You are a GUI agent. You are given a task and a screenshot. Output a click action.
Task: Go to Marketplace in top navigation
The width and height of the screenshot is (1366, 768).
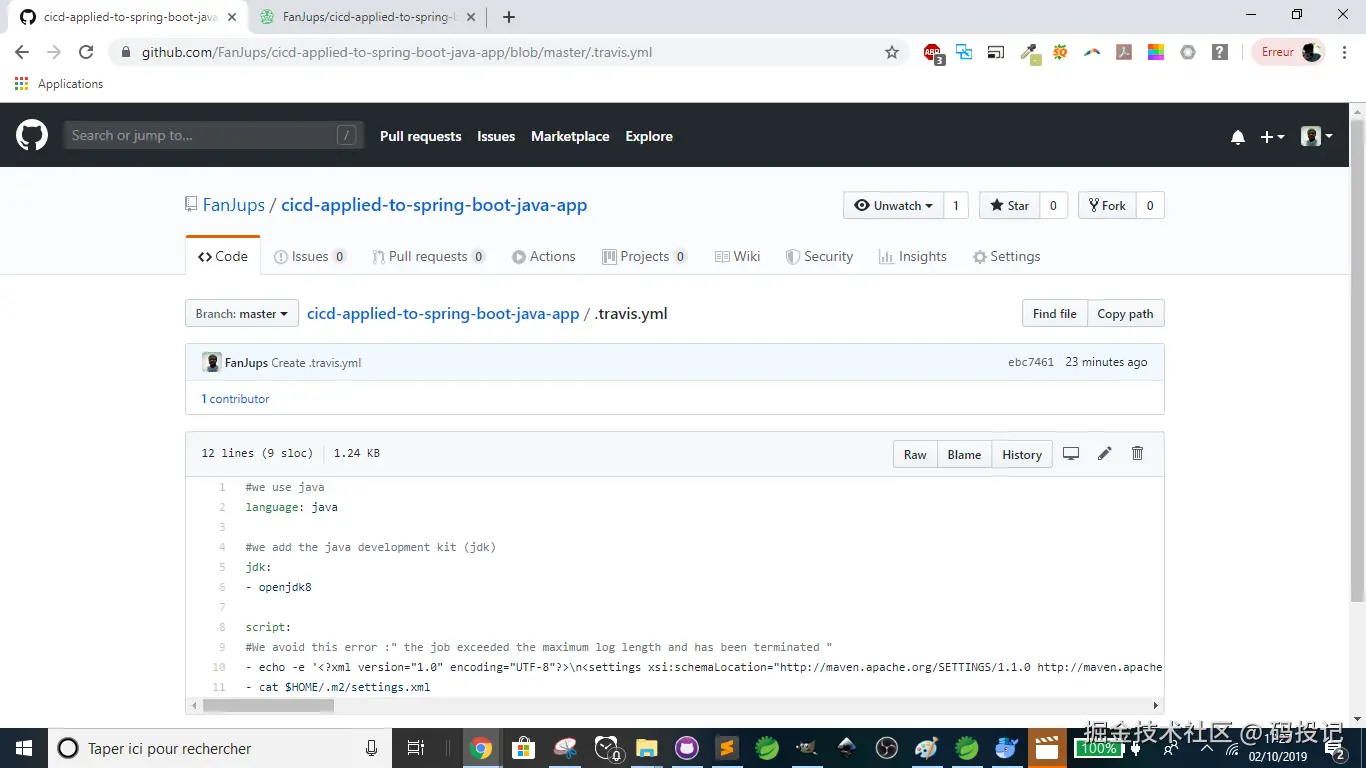570,136
